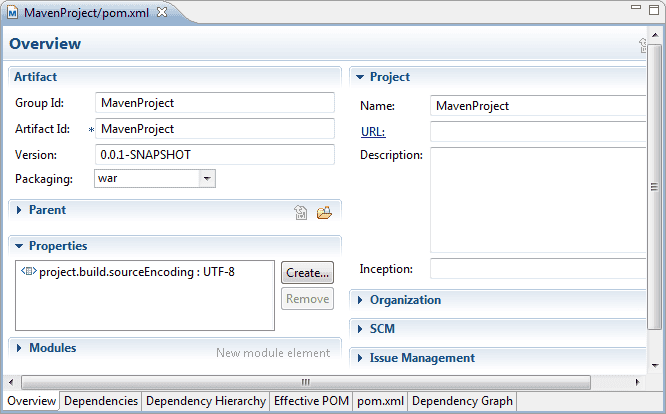Click the select parent icon in Parent section
The height and width of the screenshot is (414, 666).
pyautogui.click(x=301, y=212)
